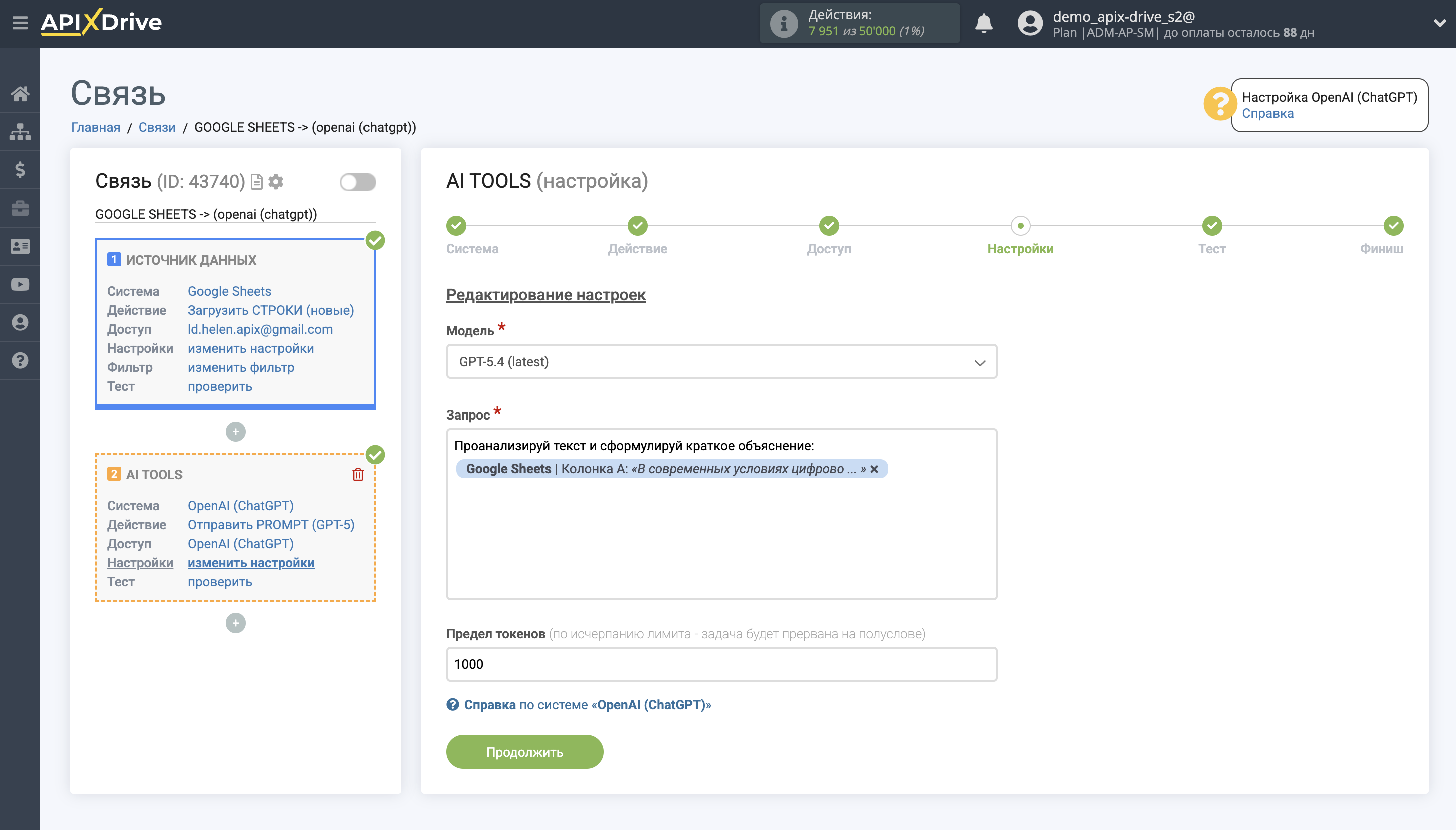The width and height of the screenshot is (1456, 830).
Task: Open connection settings via the gear icon
Action: click(276, 182)
